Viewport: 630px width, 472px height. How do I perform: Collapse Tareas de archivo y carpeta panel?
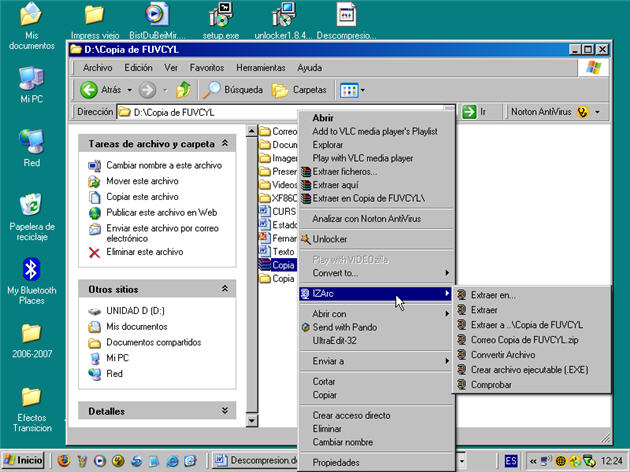223,144
